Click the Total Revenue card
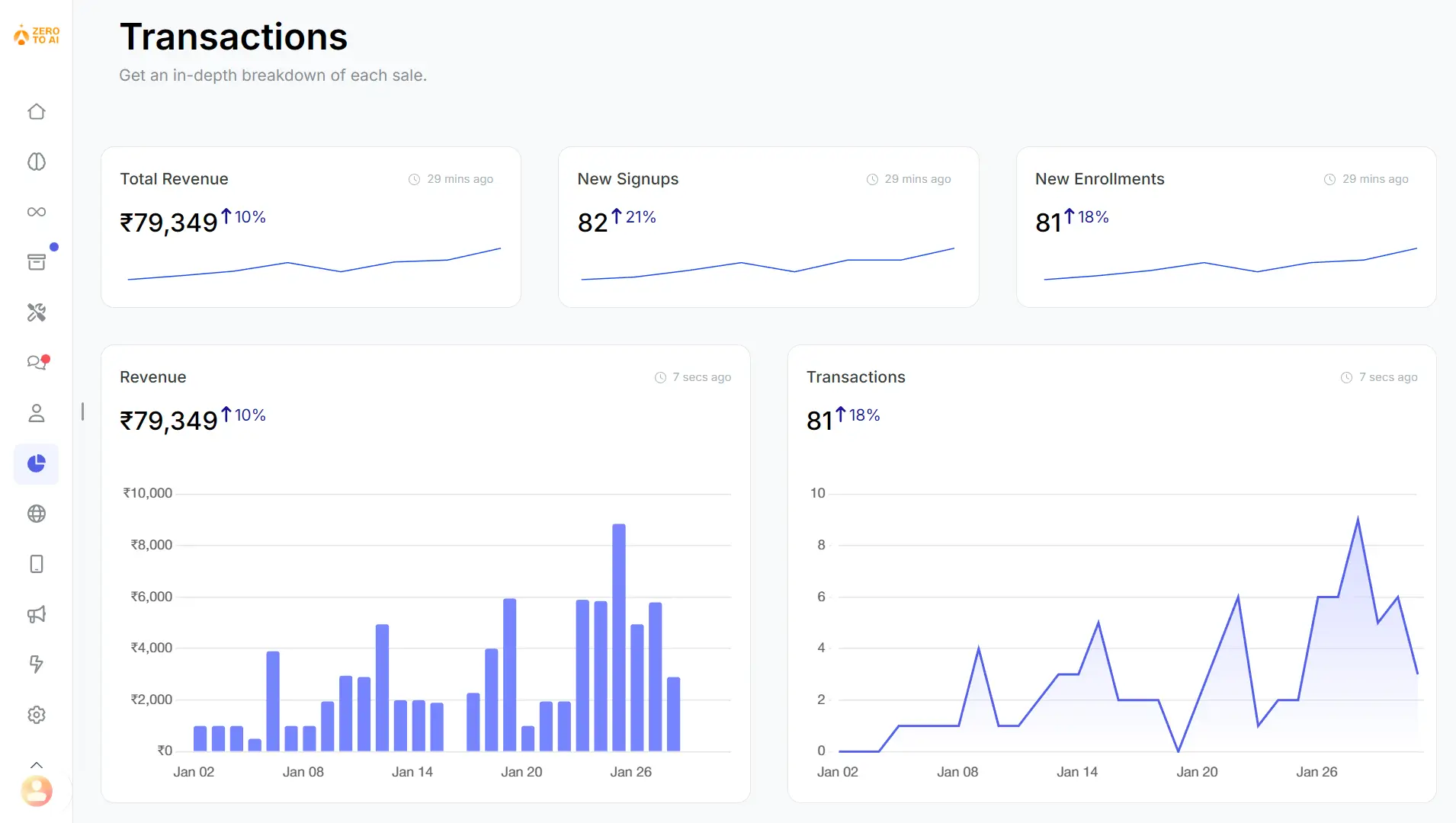This screenshot has width=1456, height=823. pyautogui.click(x=311, y=227)
